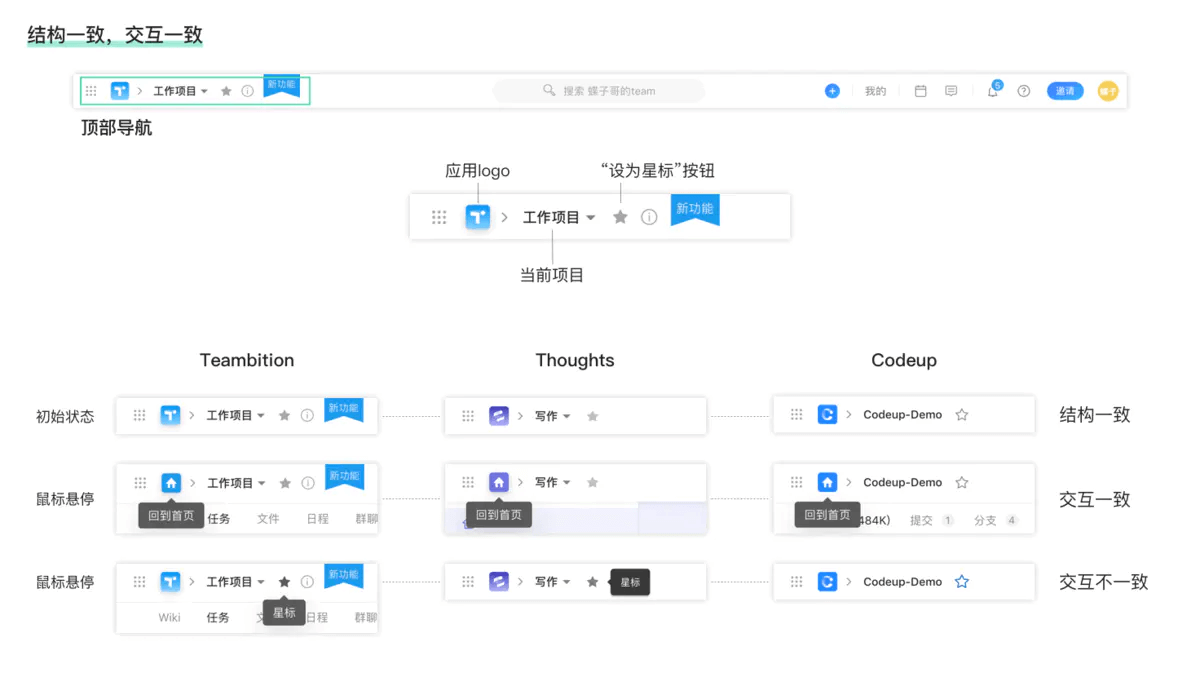Click the Thoughts logo in the 初始状态 Thoughts bar
1200x673 pixels.
tap(499, 416)
